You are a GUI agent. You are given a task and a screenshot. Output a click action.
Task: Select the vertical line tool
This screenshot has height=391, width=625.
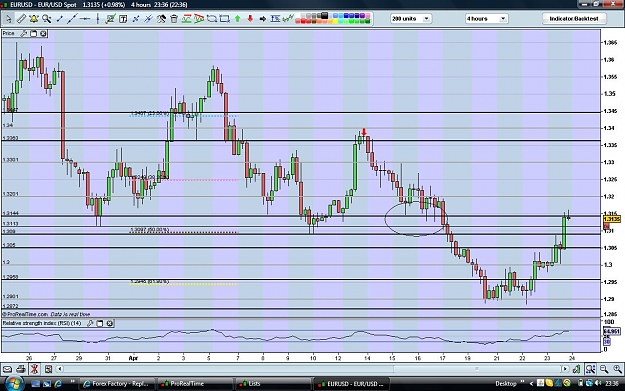[98, 19]
